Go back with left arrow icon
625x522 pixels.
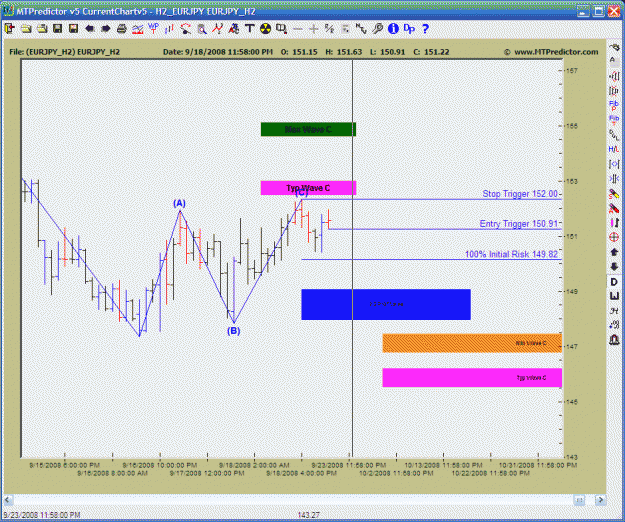pos(90,29)
